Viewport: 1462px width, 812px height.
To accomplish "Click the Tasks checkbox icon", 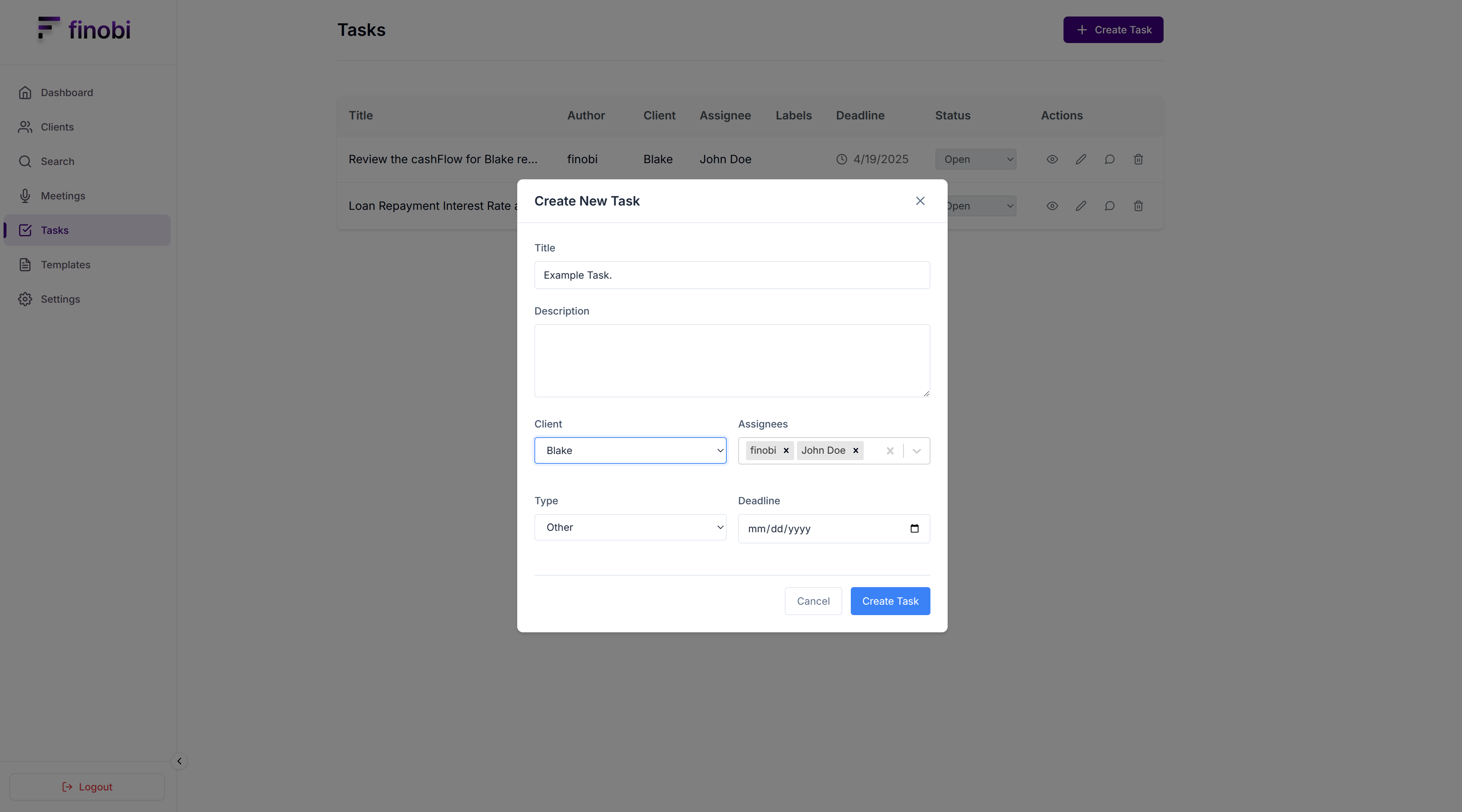I will 25,230.
